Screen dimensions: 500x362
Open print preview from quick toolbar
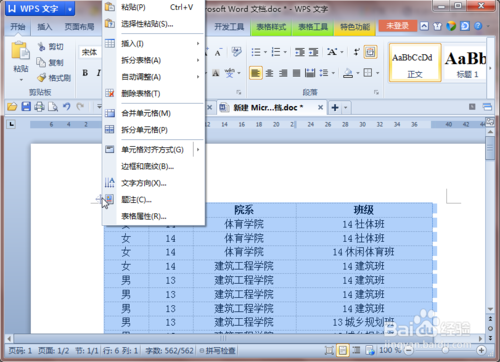pos(53,107)
